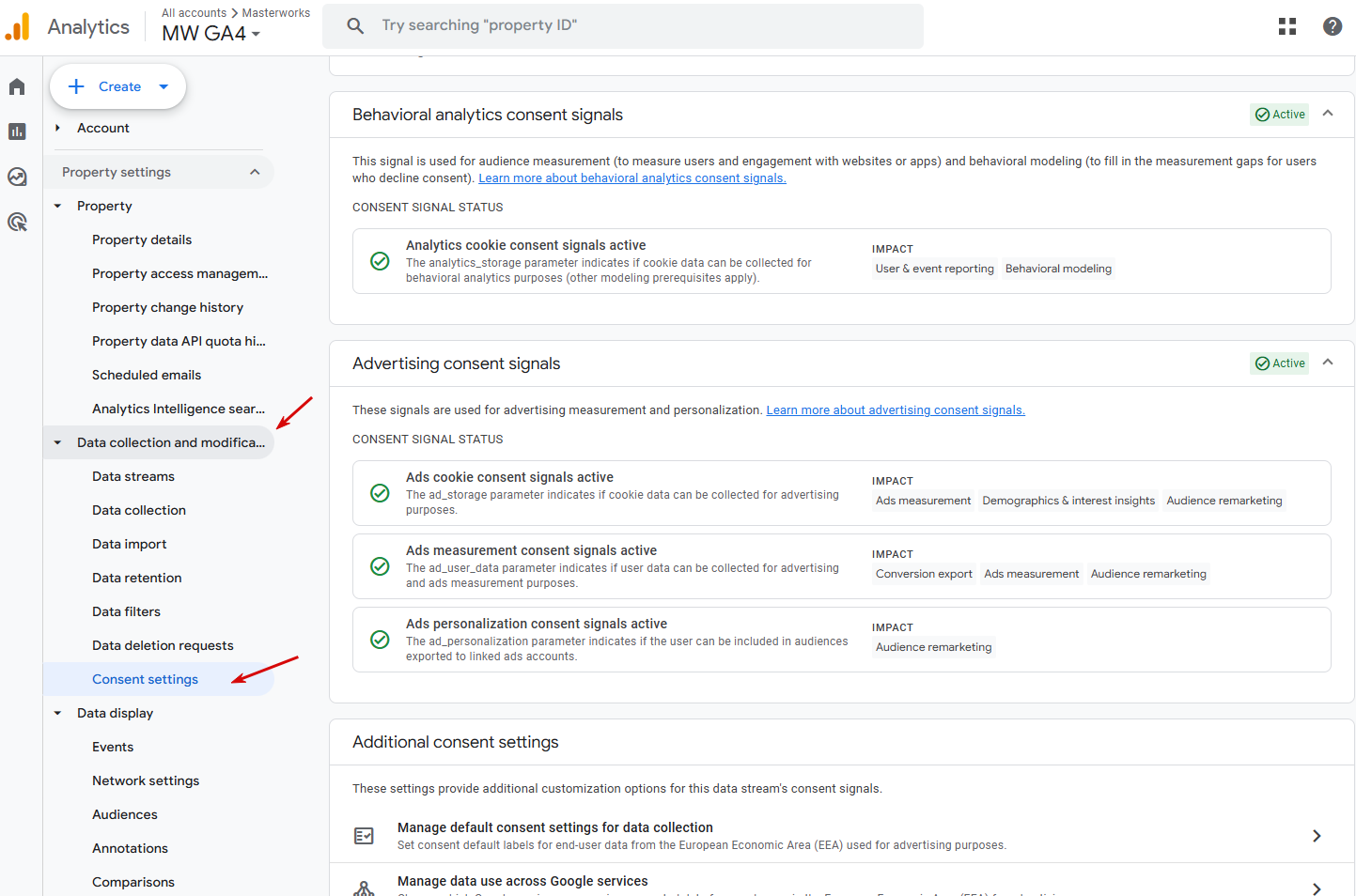Open Annotations in sidebar
This screenshot has height=896, width=1356.
130,848
